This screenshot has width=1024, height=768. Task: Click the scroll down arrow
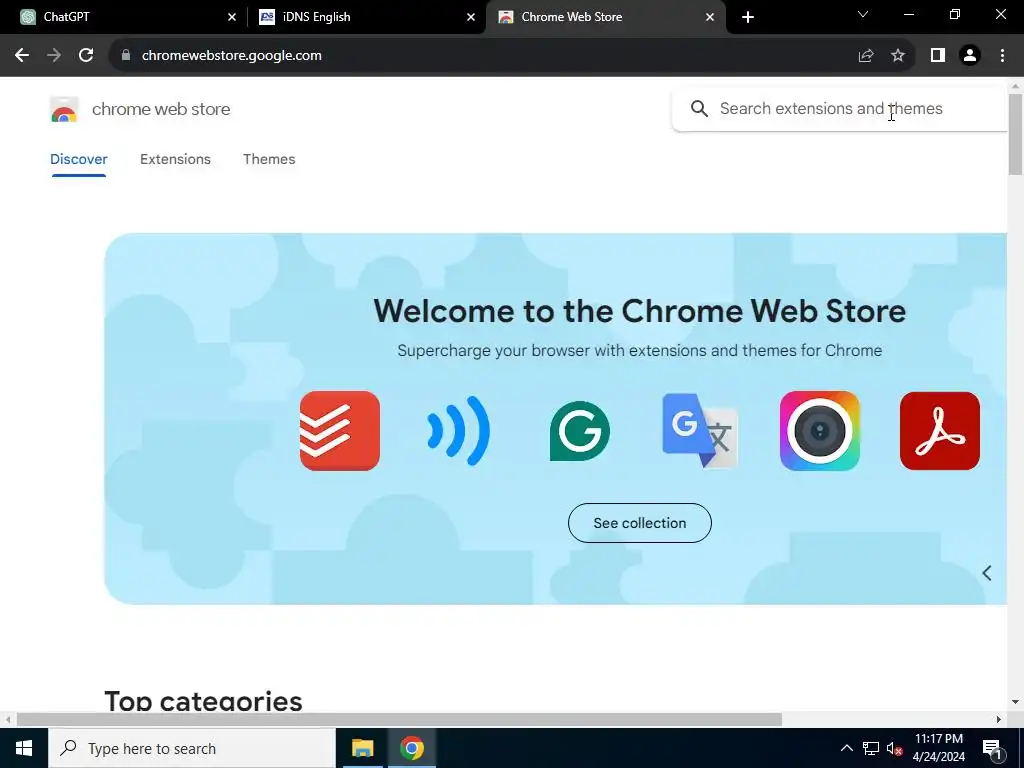pyautogui.click(x=1015, y=702)
